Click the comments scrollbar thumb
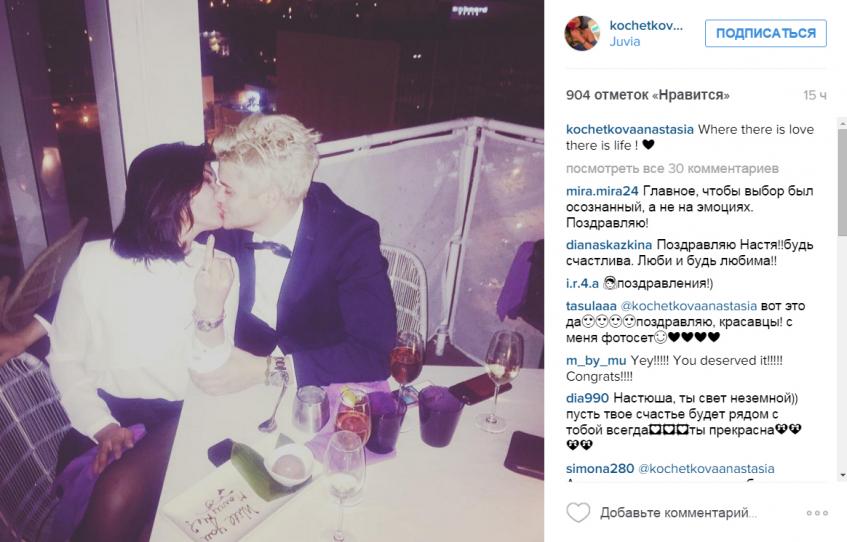 842,182
